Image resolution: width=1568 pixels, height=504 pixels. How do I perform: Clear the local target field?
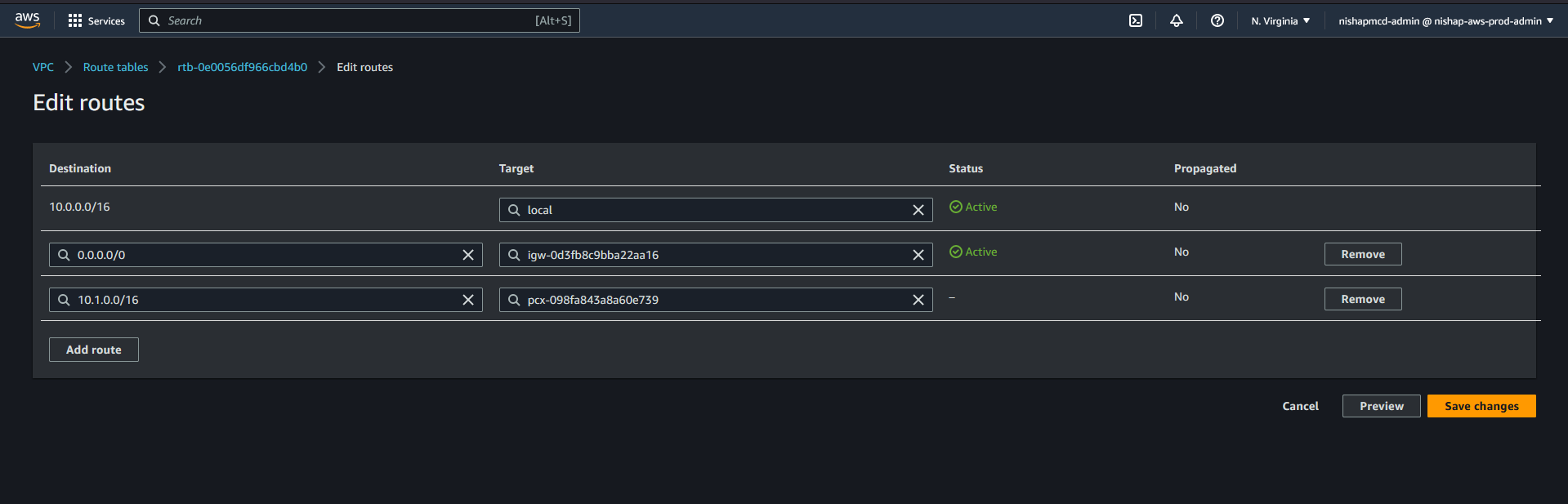(918, 210)
